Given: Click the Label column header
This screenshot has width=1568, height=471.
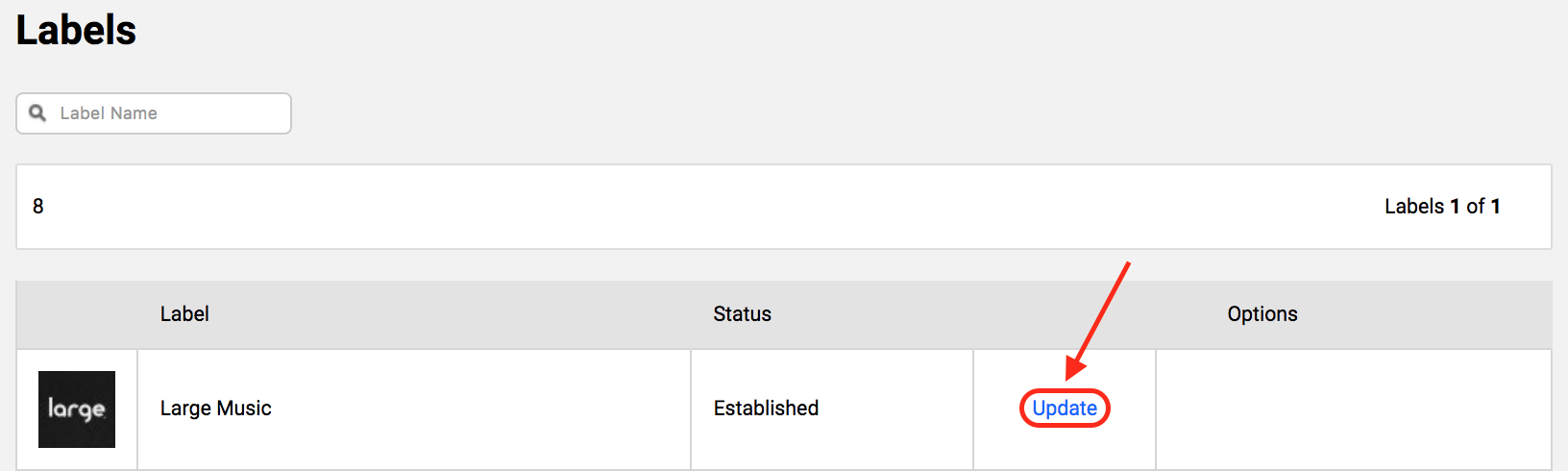Looking at the screenshot, I should pyautogui.click(x=184, y=314).
